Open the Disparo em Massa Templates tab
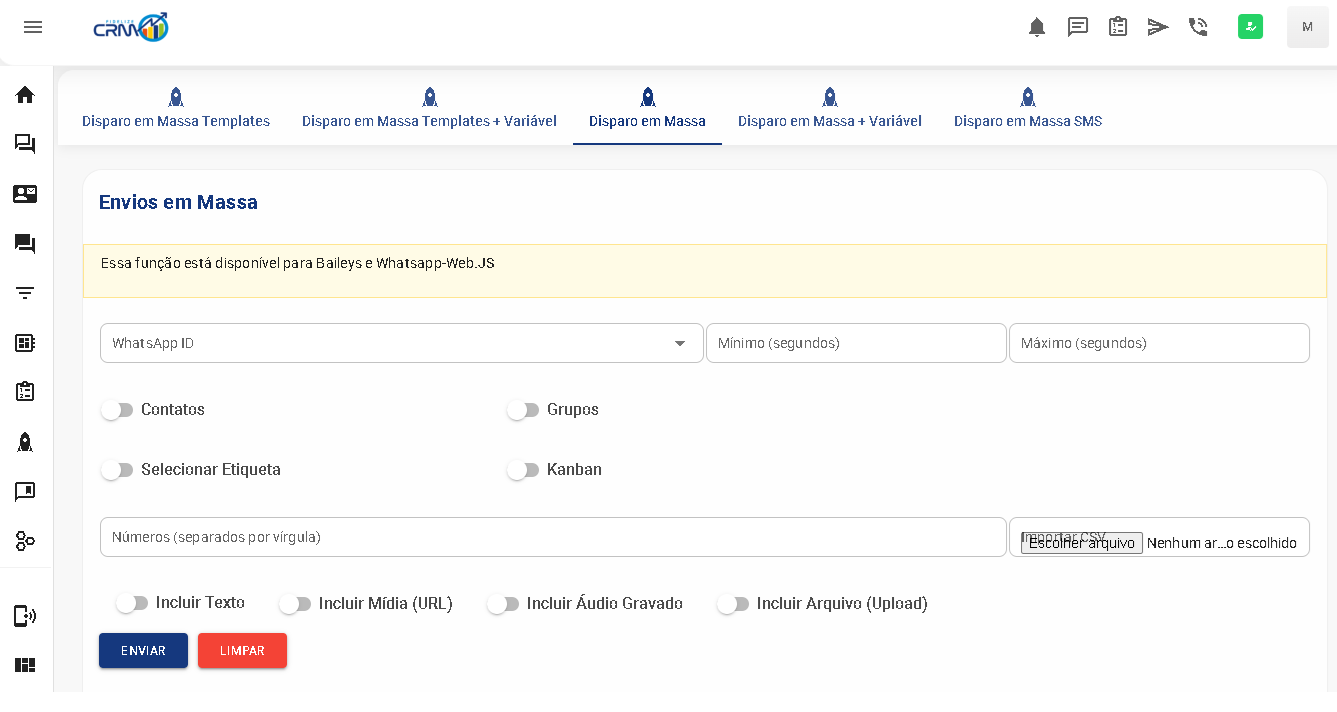Image resolution: width=1337 pixels, height=712 pixels. pyautogui.click(x=176, y=120)
